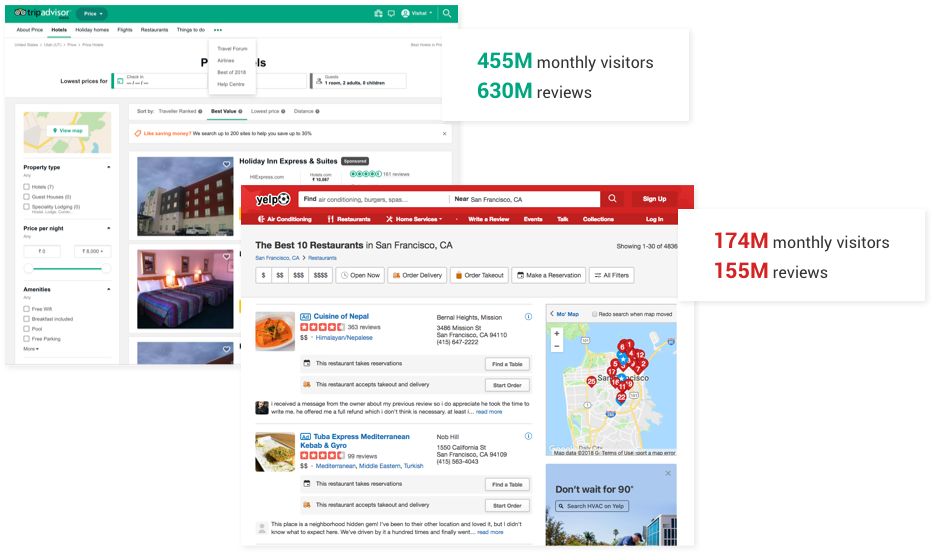Image resolution: width=934 pixels, height=555 pixels.
Task: Open the TripAdvisor trips suitcase icon
Action: [x=378, y=13]
